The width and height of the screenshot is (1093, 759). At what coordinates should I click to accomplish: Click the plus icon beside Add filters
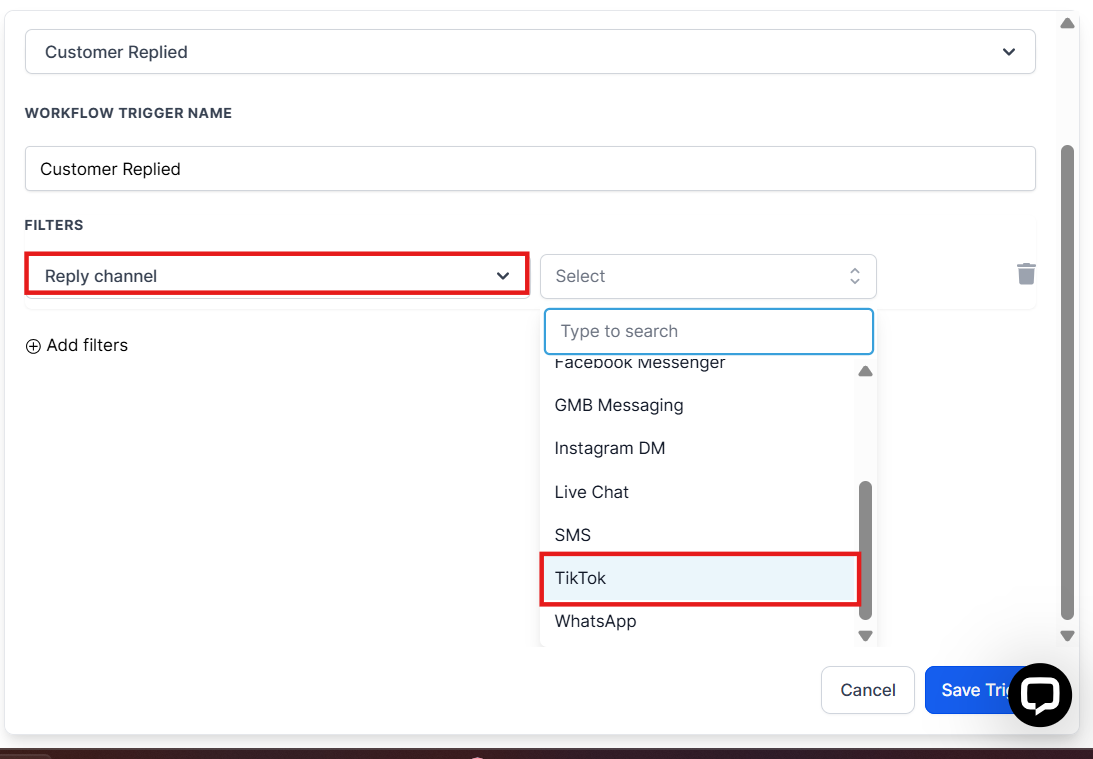33,346
